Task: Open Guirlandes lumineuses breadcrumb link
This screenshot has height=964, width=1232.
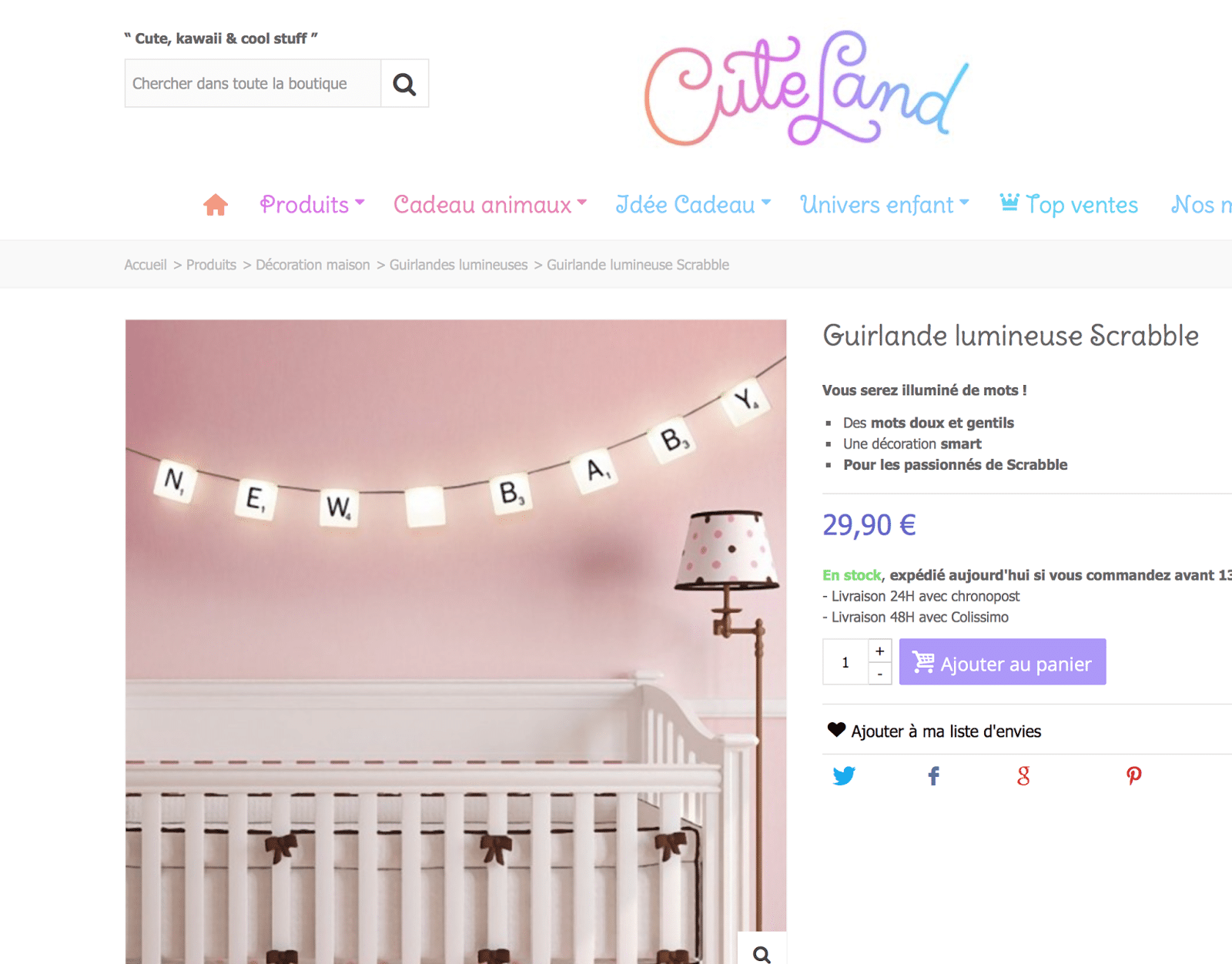Action: click(x=458, y=265)
